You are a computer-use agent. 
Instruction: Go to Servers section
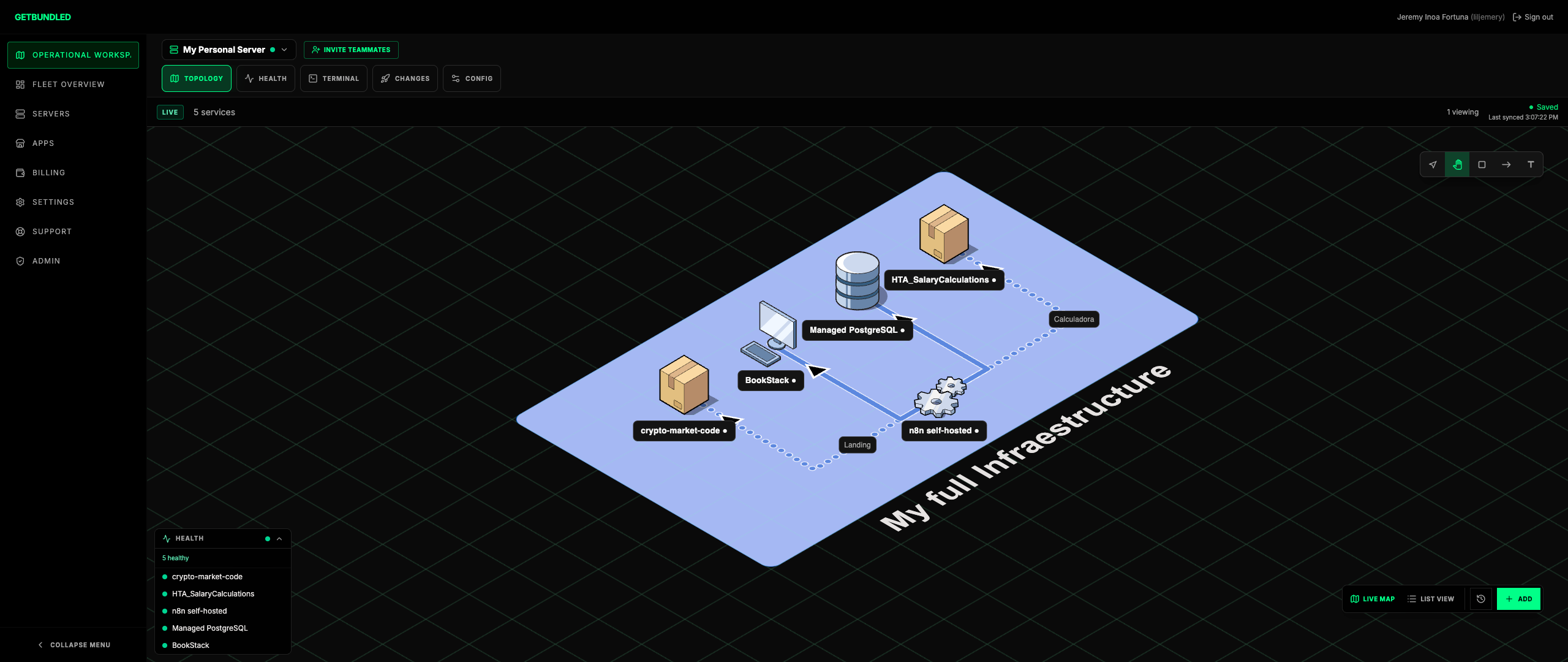coord(73,114)
